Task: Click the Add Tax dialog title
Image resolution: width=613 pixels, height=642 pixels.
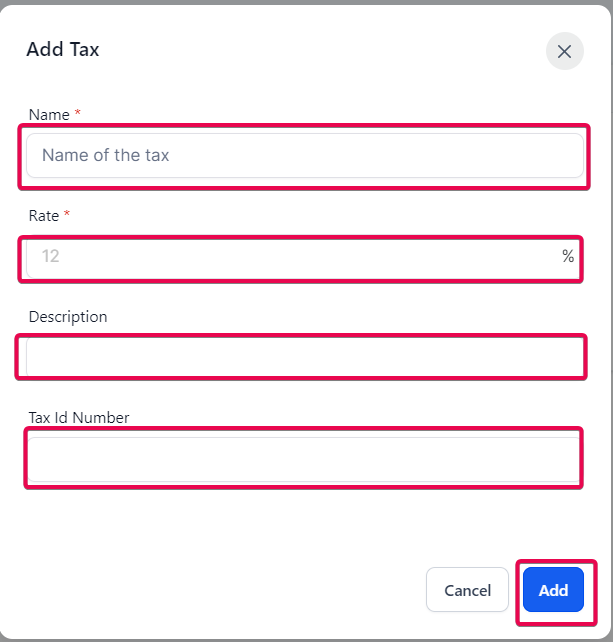Action: click(x=63, y=49)
